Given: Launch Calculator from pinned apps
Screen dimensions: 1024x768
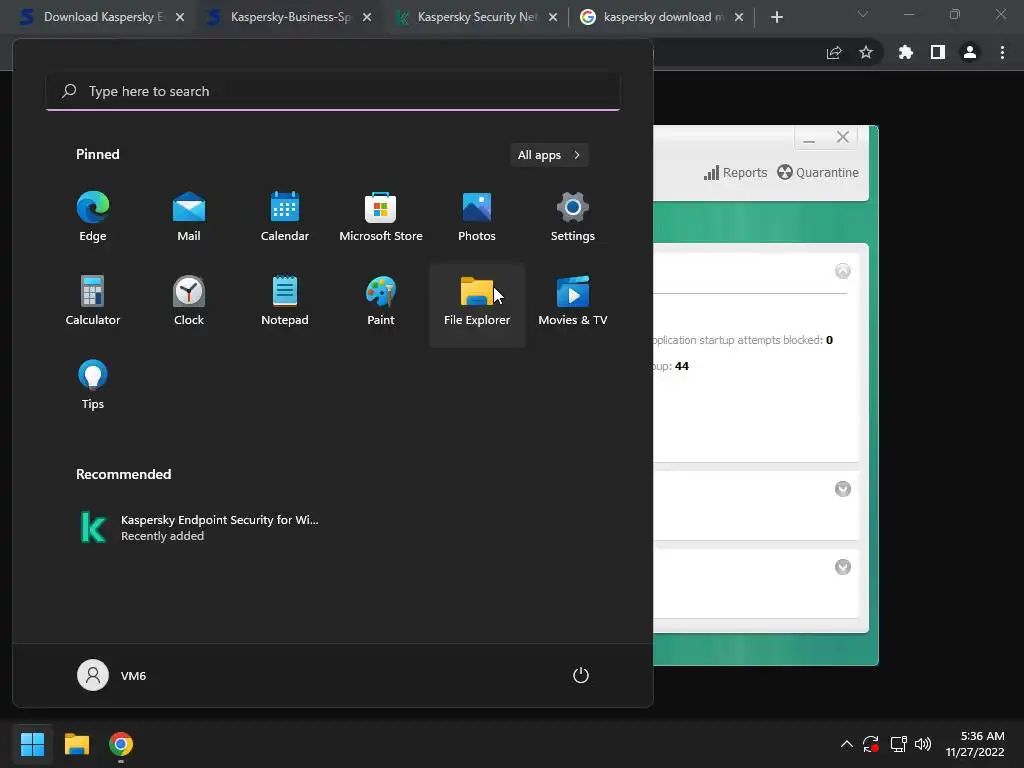Looking at the screenshot, I should click(x=93, y=301).
